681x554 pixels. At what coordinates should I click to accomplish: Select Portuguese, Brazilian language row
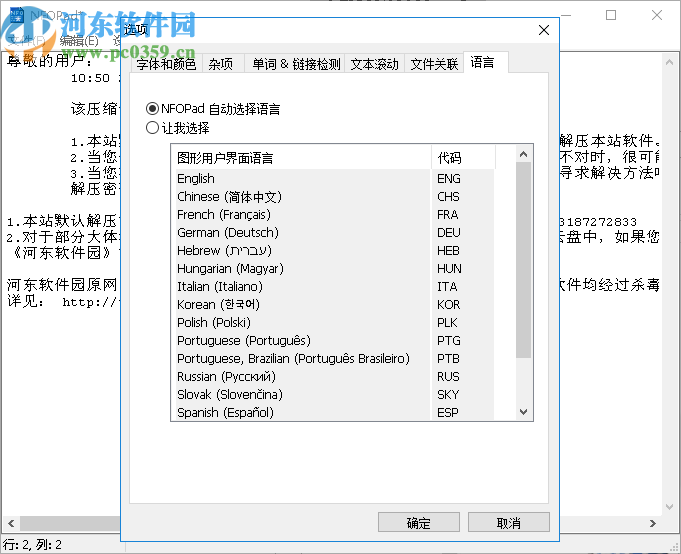301,359
